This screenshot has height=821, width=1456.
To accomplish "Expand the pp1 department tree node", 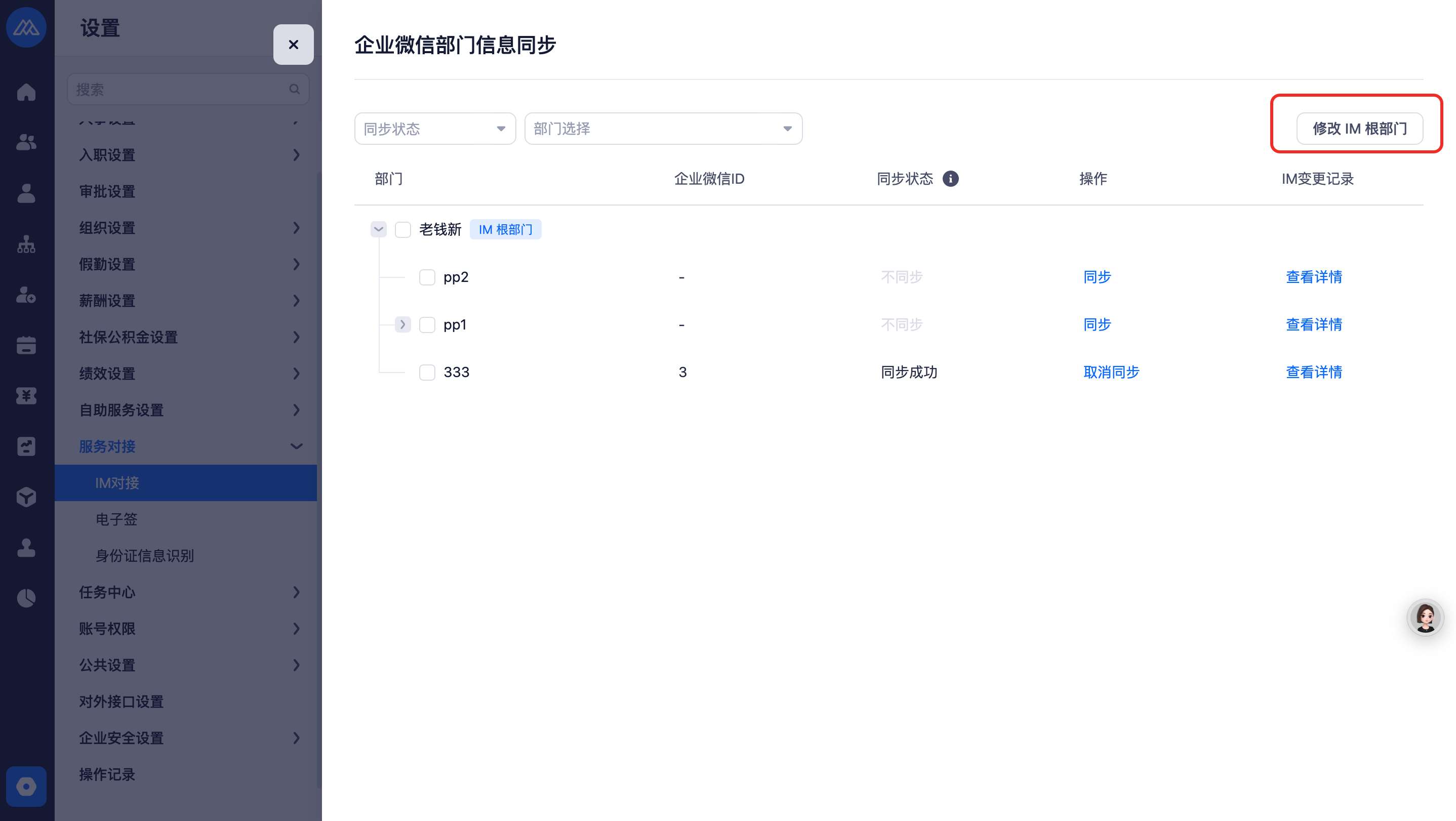I will (402, 324).
